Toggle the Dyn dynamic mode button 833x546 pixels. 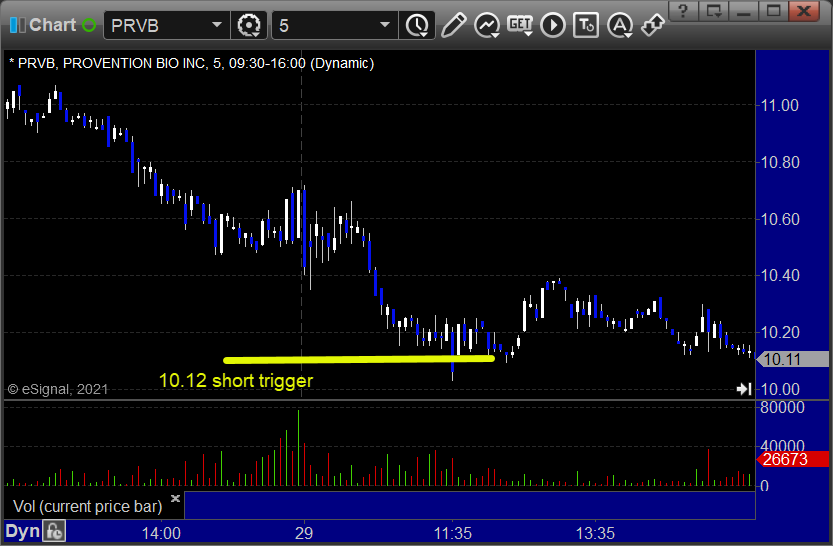pyautogui.click(x=22, y=532)
